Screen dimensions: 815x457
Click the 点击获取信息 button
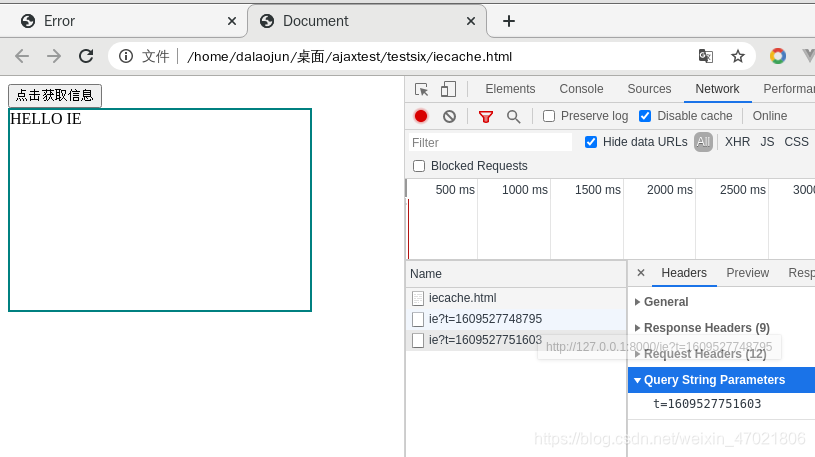point(55,95)
